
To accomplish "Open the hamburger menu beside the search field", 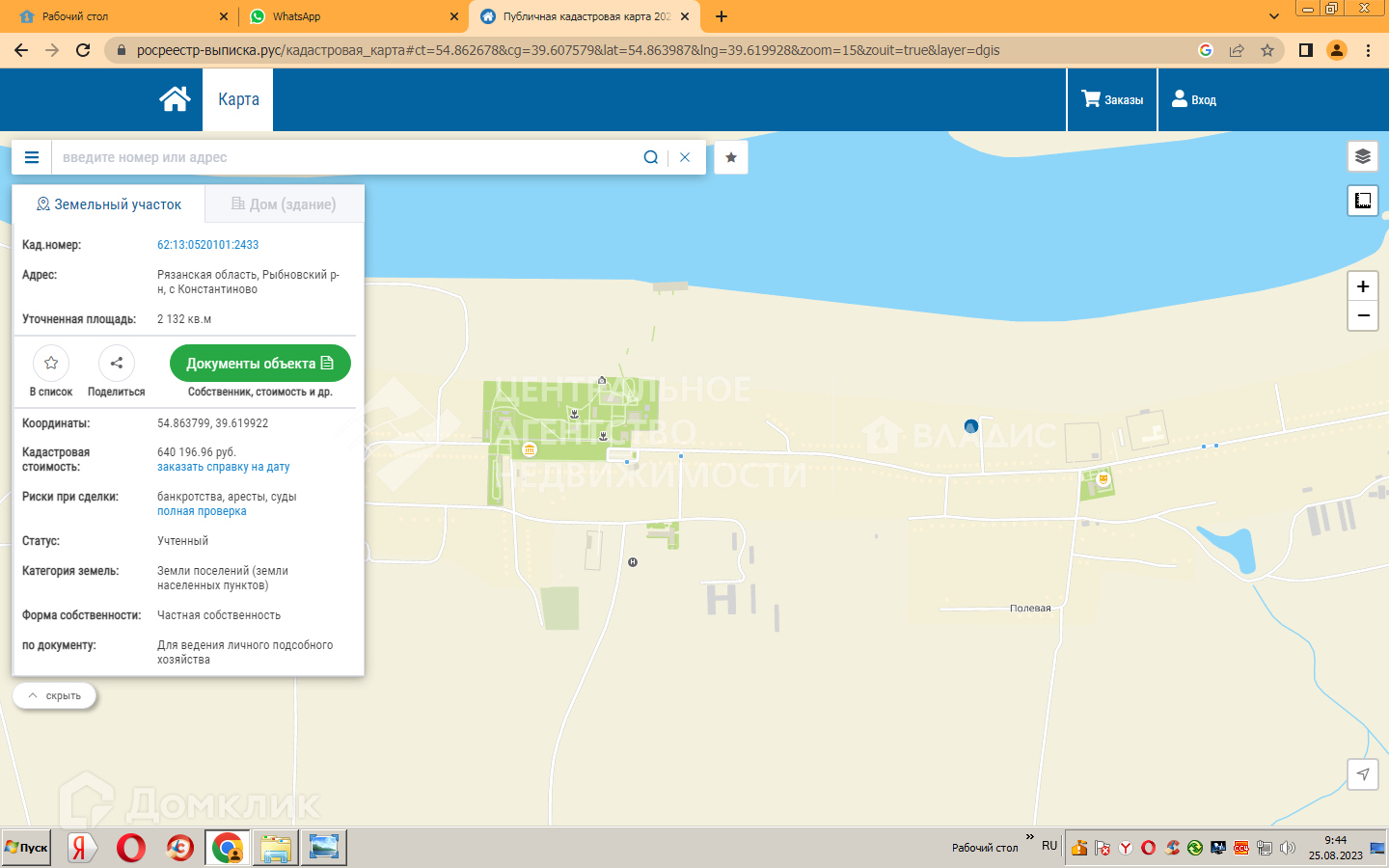I will (32, 157).
